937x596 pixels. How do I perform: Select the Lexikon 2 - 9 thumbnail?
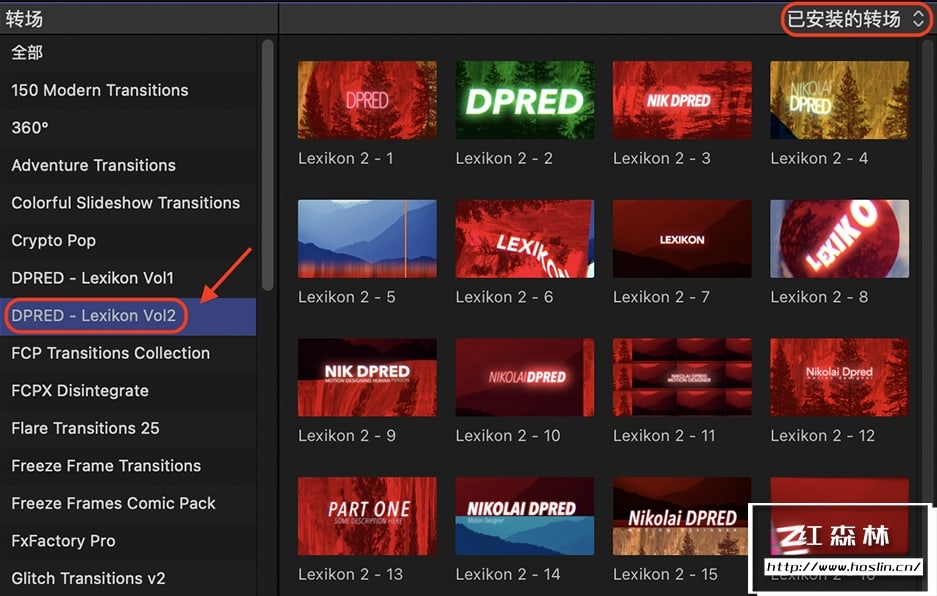point(367,377)
